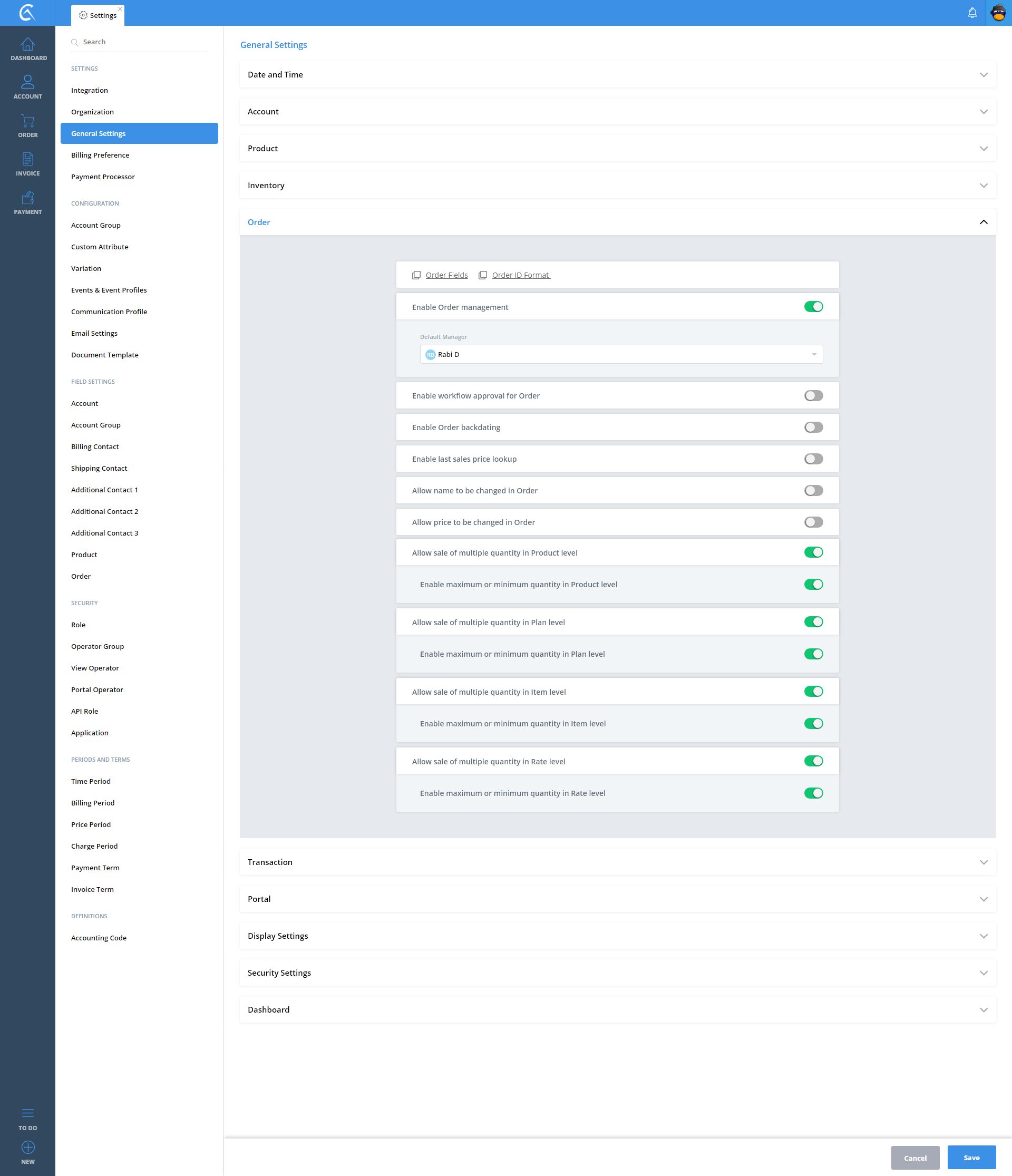Click the notification bell icon
The height and width of the screenshot is (1176, 1012).
[972, 13]
